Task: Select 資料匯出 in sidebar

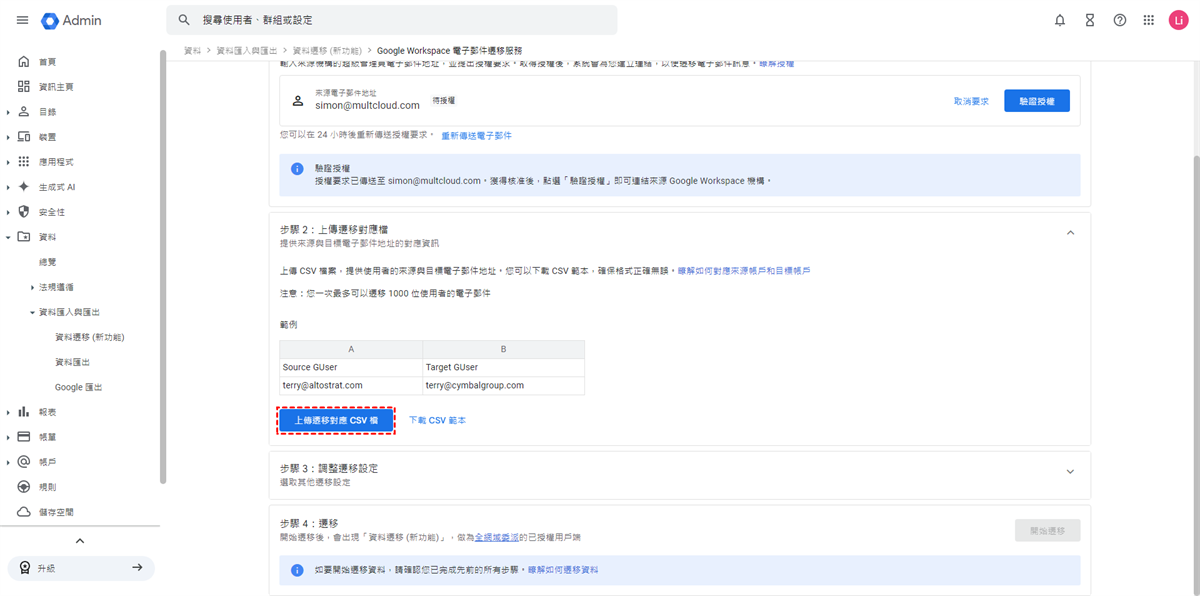Action: [72, 361]
